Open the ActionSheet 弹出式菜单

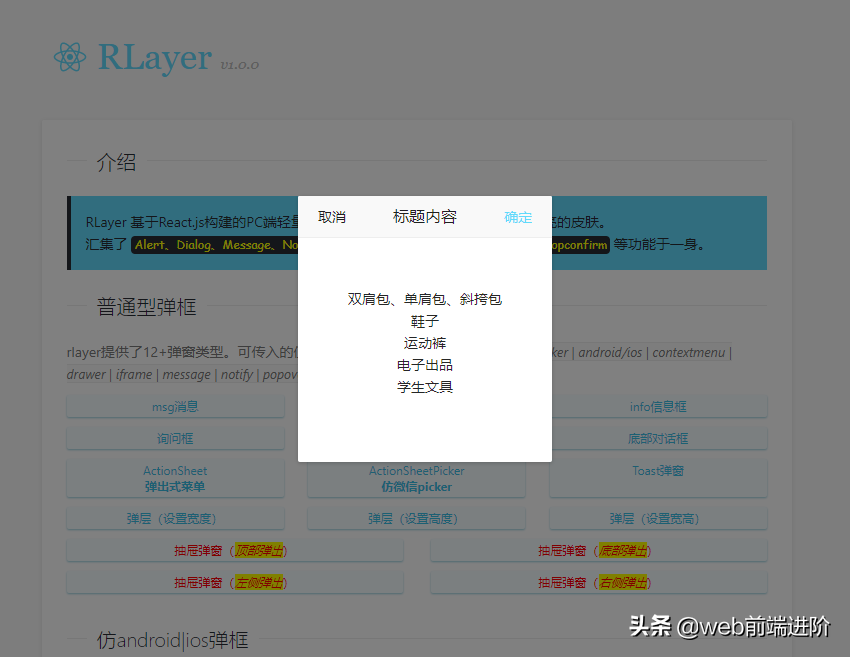(x=174, y=478)
